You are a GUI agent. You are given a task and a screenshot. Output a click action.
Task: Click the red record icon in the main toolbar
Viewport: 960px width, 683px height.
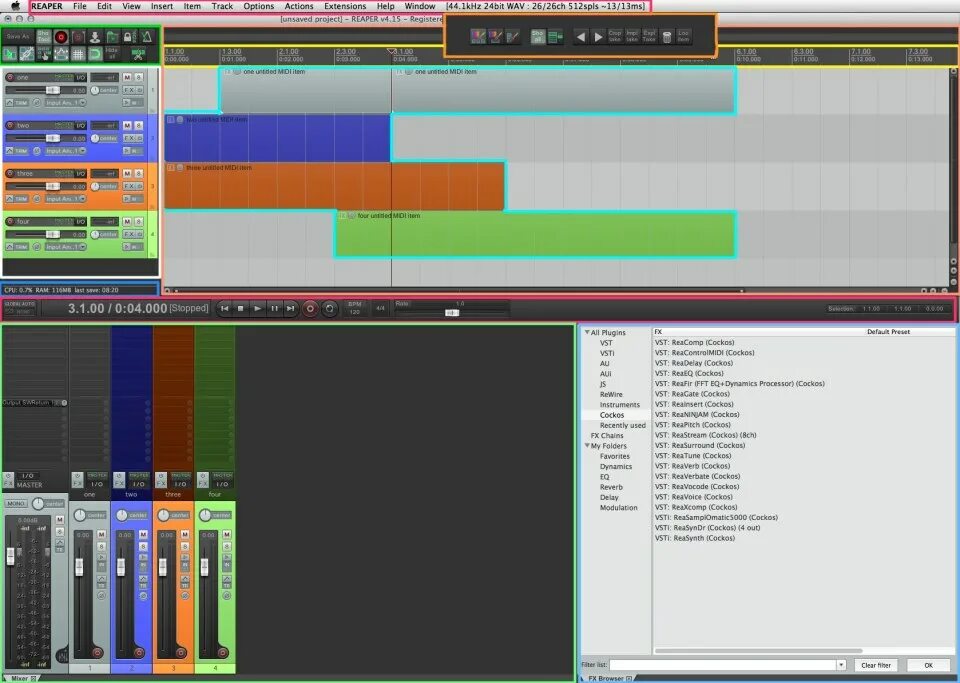pos(61,37)
